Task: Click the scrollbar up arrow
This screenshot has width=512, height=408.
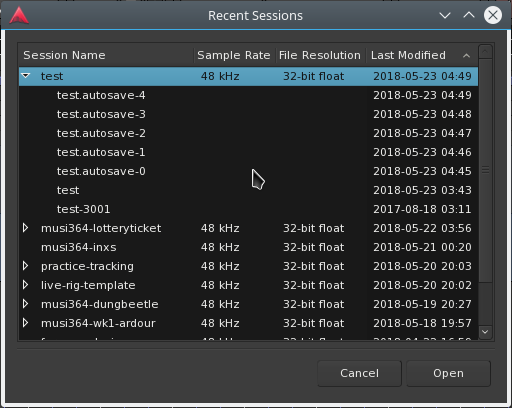Action: tap(485, 52)
